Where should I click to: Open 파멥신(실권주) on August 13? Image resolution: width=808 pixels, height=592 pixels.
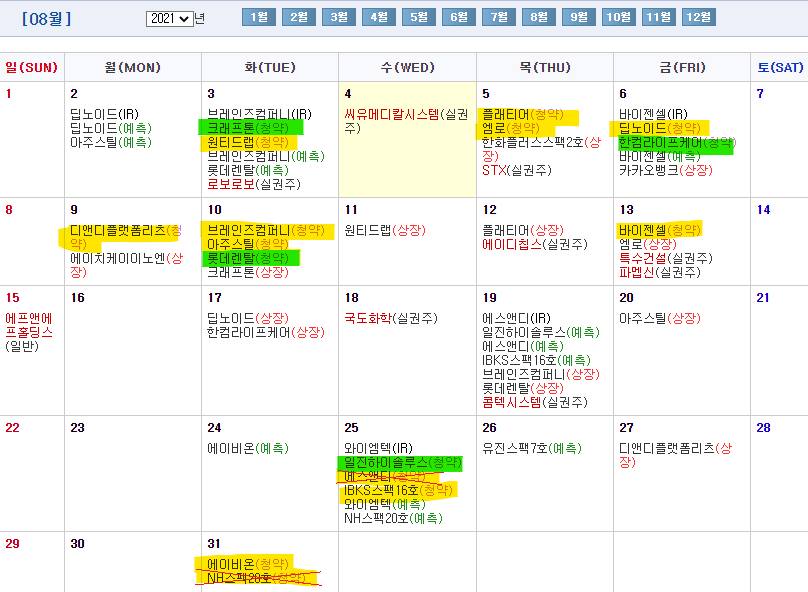[660, 272]
